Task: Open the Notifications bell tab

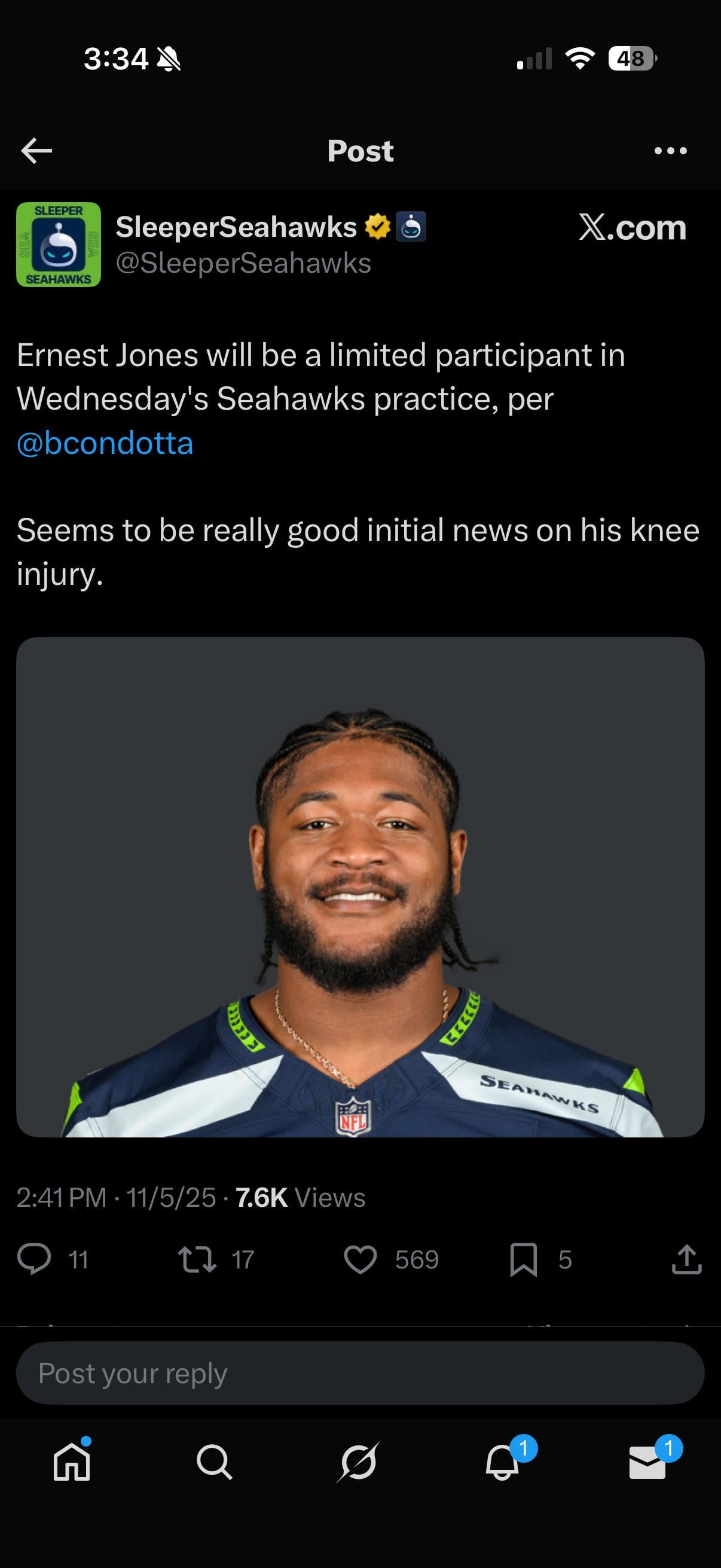Action: [x=503, y=1462]
